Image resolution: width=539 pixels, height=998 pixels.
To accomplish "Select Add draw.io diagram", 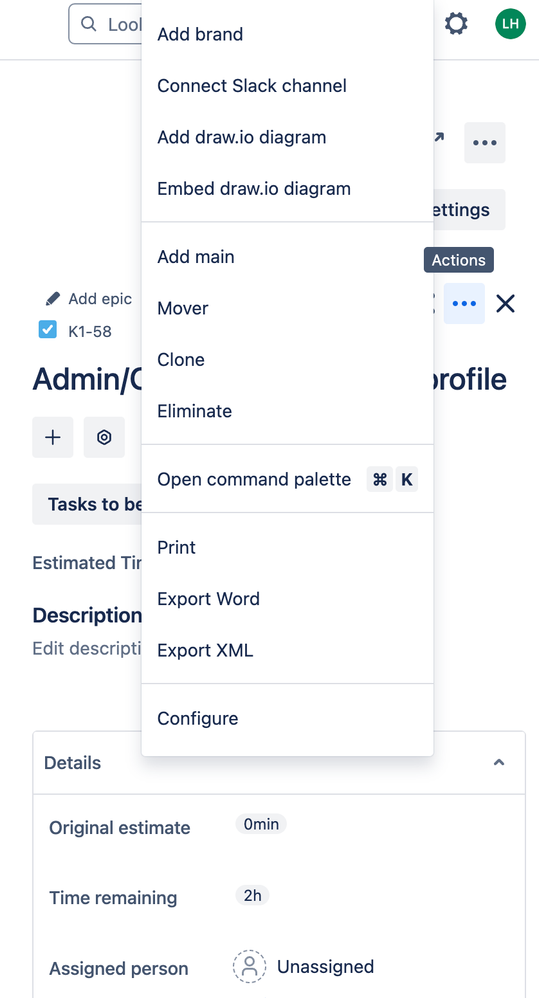I will tap(288, 137).
